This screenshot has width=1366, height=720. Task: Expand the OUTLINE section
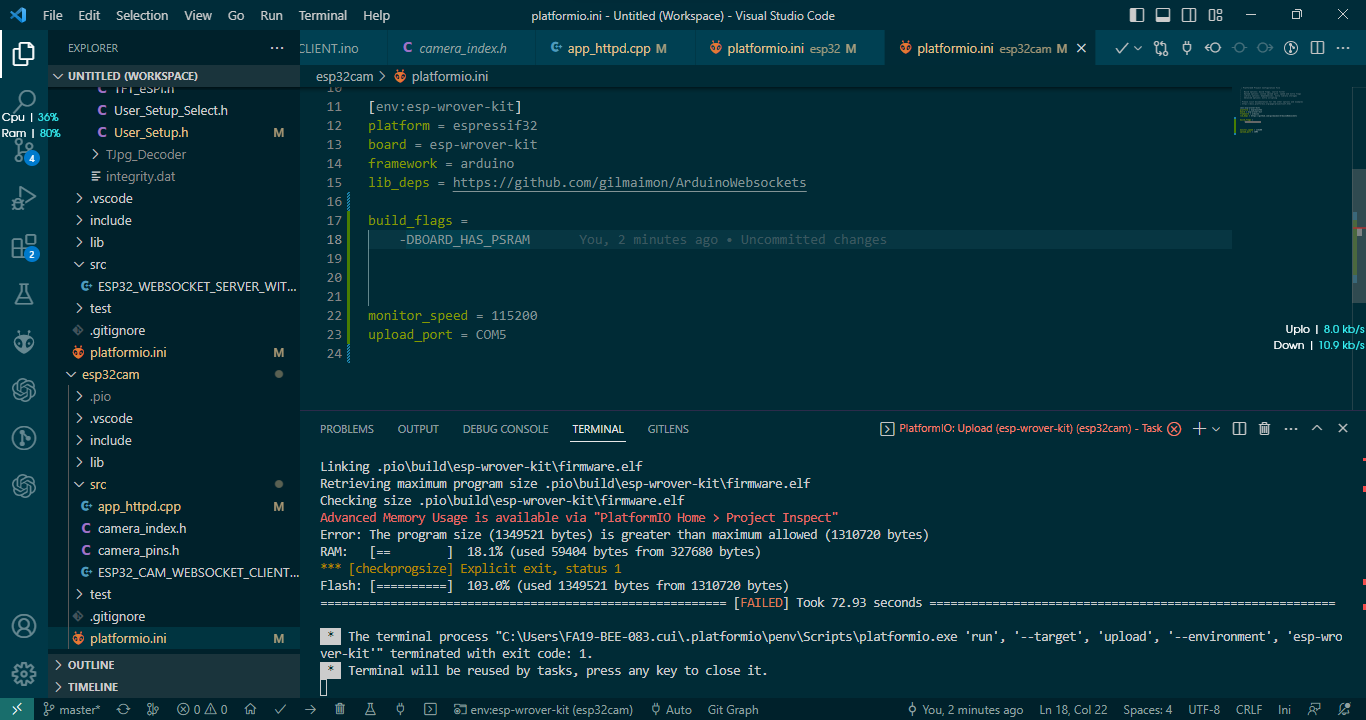click(174, 665)
